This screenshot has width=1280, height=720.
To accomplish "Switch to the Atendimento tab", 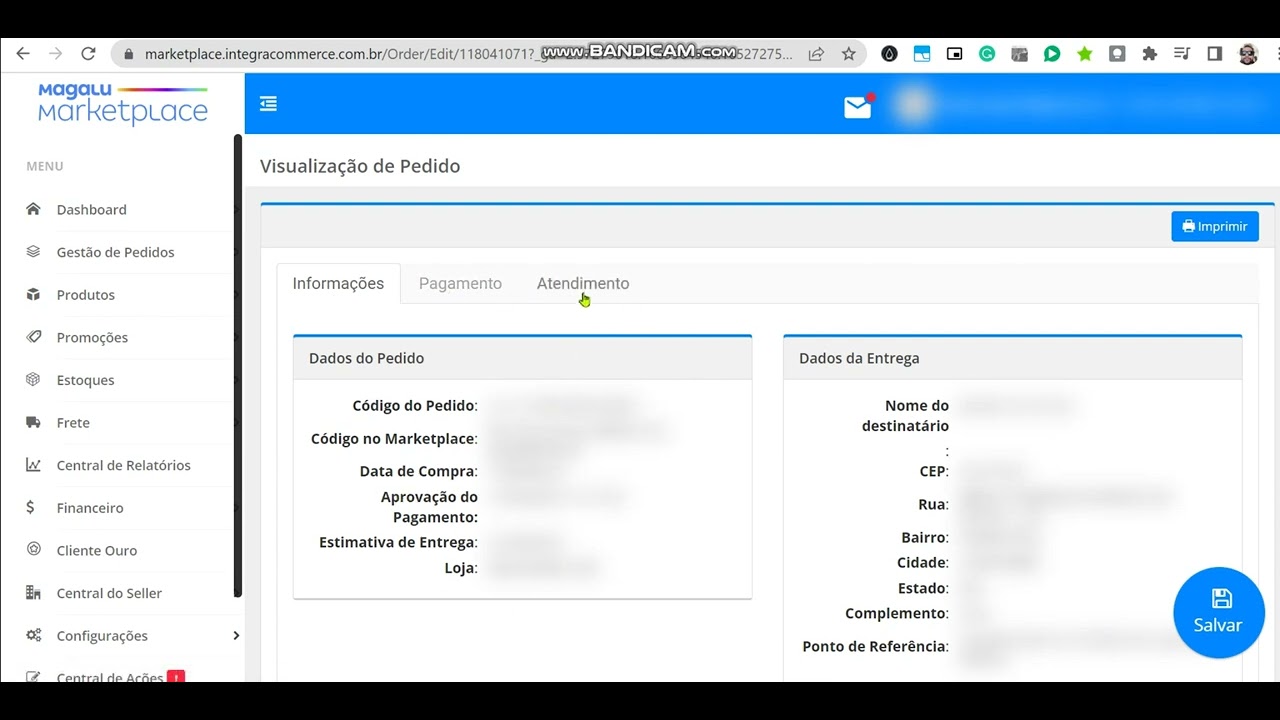I will (x=583, y=283).
